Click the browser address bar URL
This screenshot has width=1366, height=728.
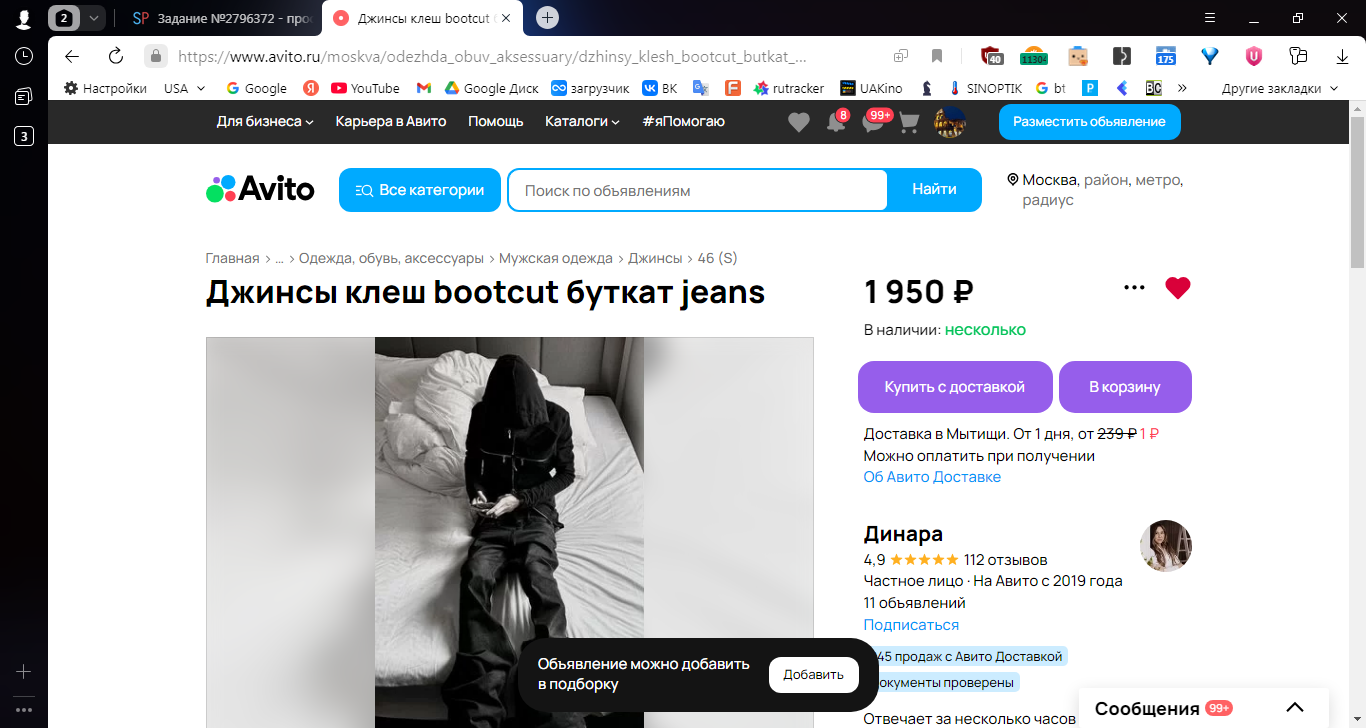492,56
